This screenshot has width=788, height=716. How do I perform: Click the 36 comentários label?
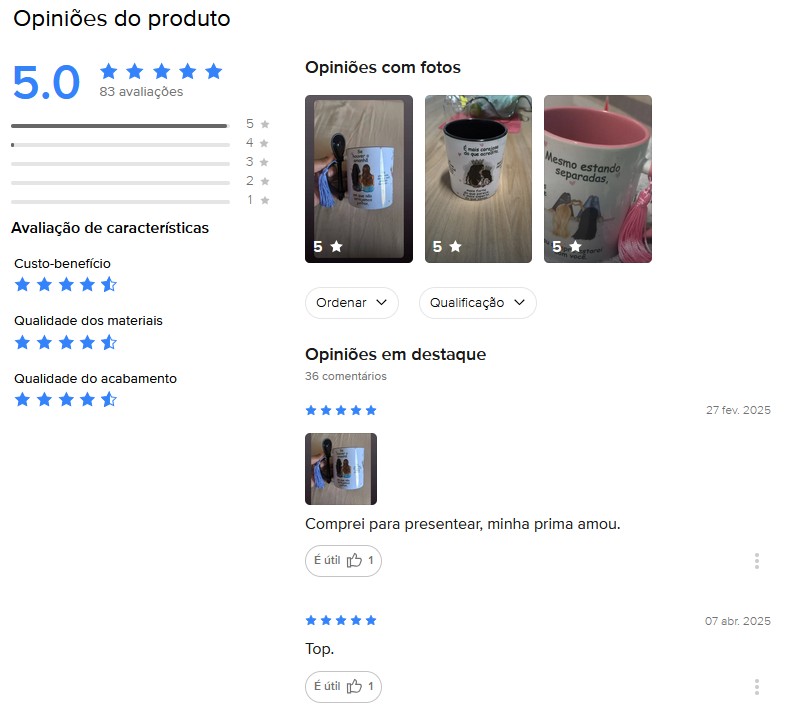(x=346, y=376)
